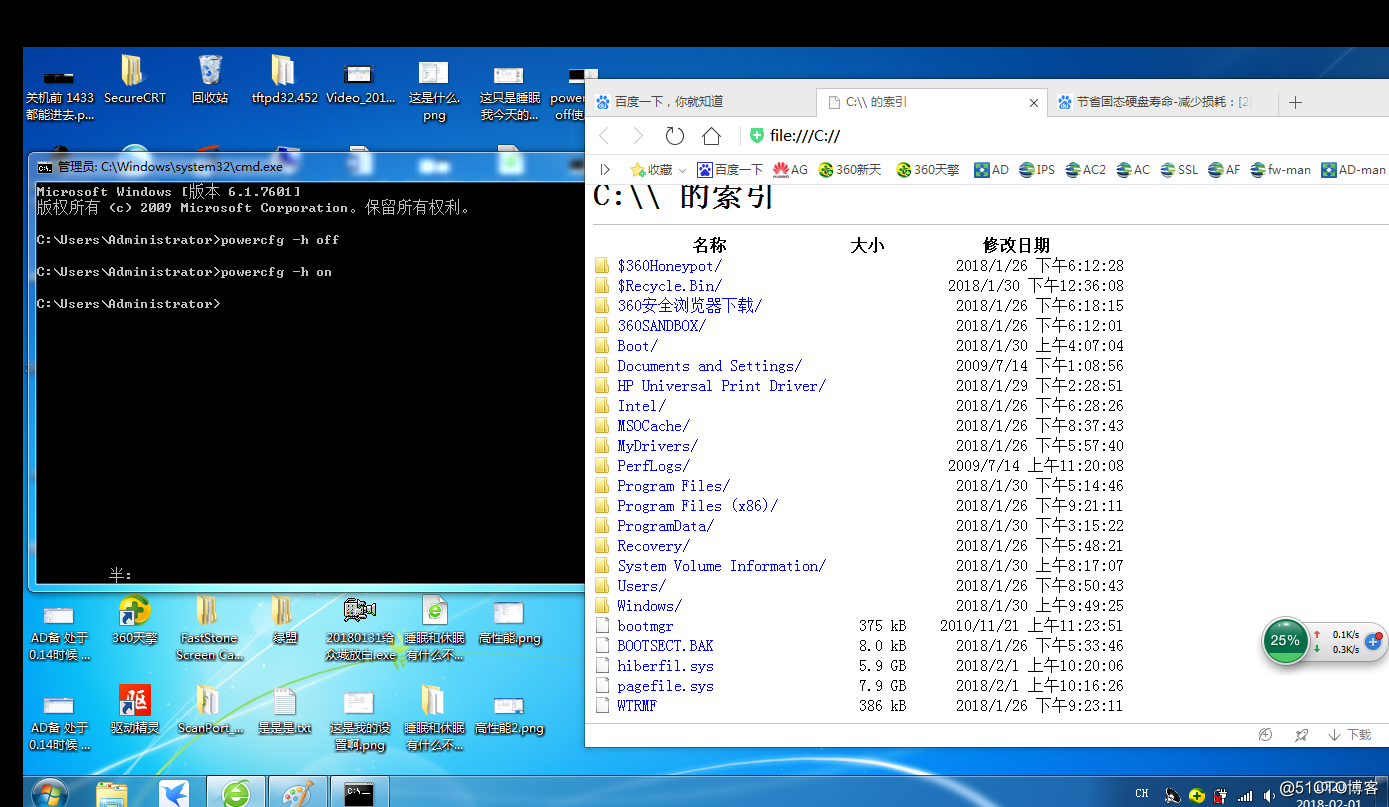
Task: Click the pagefile.sys file link
Action: pos(665,686)
